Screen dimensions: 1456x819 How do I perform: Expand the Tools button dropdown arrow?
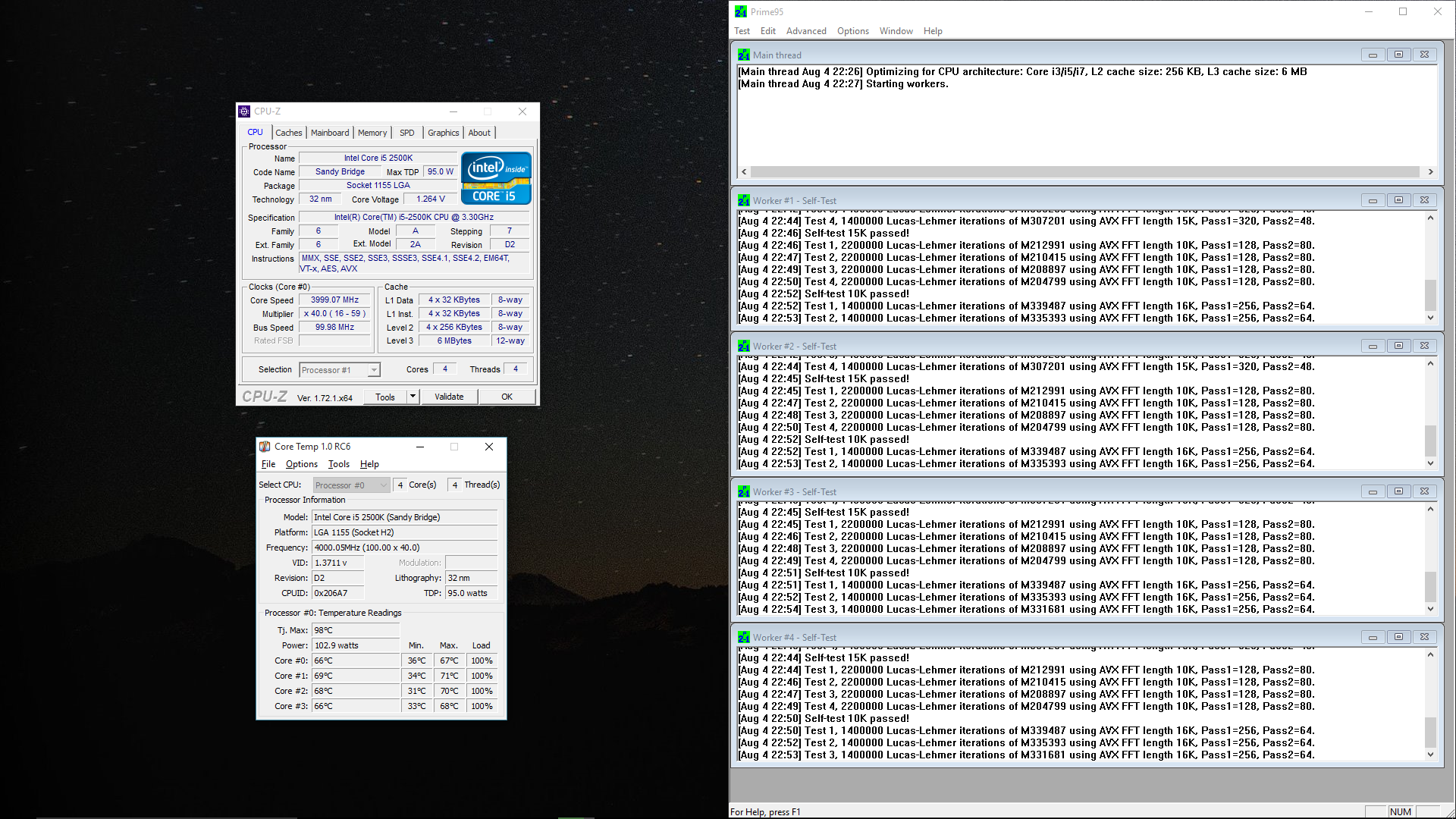click(413, 397)
